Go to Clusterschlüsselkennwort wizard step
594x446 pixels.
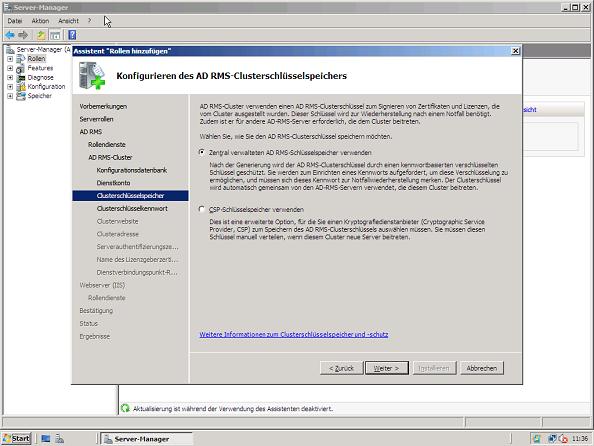click(132, 208)
